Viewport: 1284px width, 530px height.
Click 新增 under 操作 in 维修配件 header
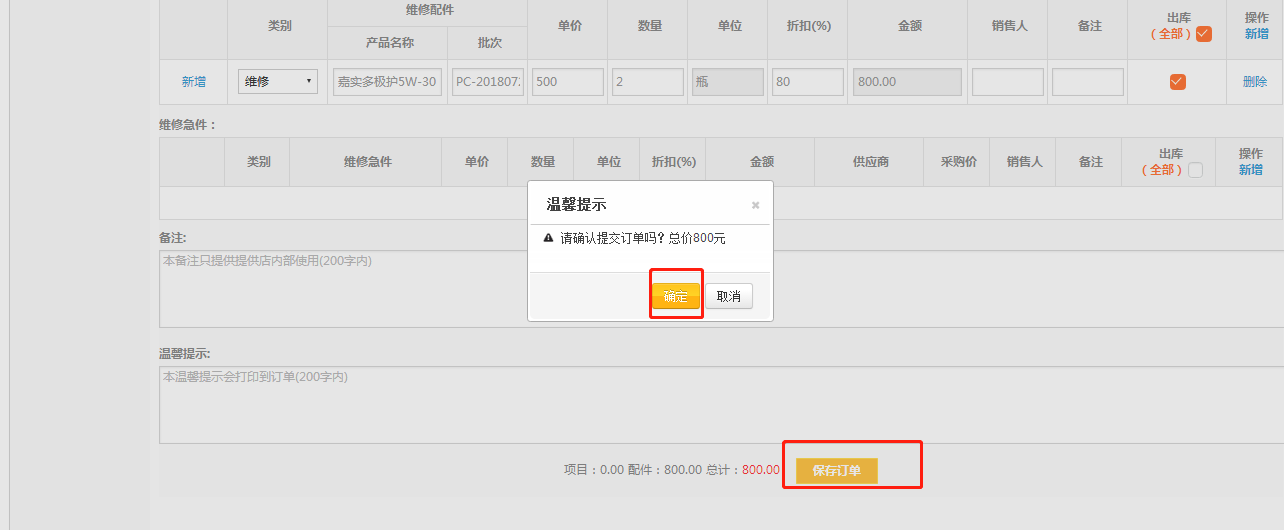[1256, 34]
